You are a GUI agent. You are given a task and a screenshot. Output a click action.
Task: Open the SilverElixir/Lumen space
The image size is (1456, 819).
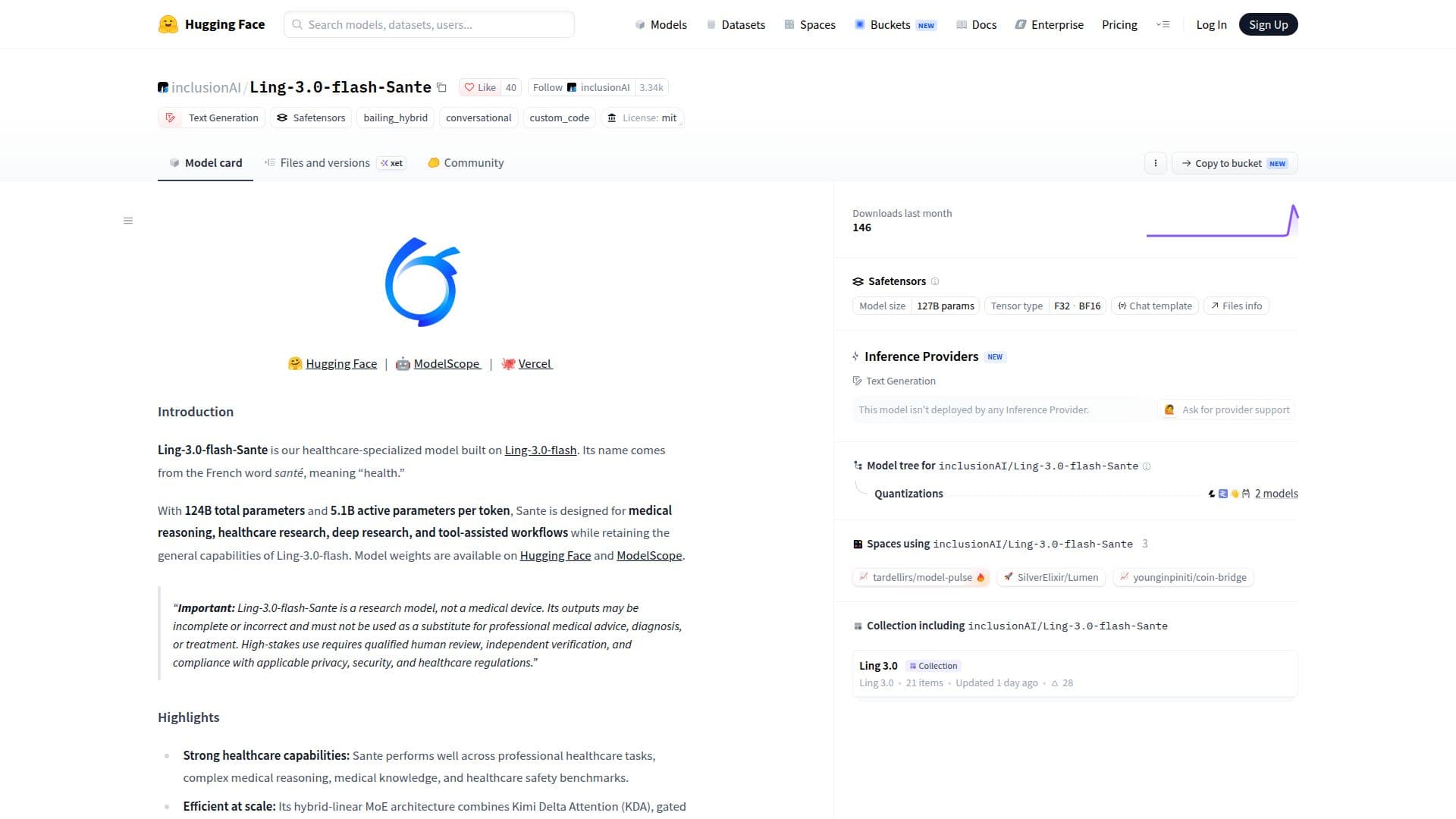[1051, 577]
